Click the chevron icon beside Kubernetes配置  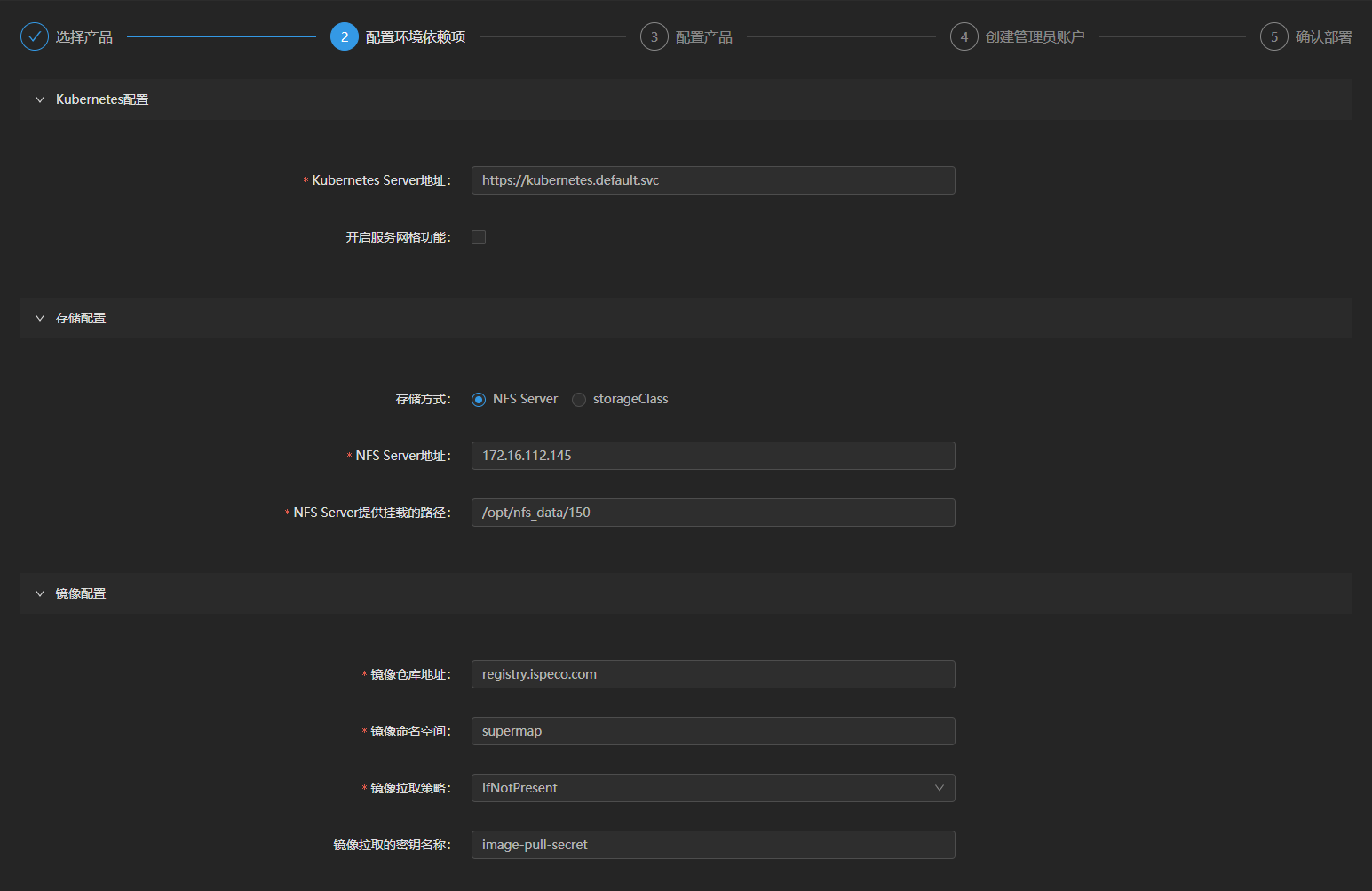tap(39, 99)
